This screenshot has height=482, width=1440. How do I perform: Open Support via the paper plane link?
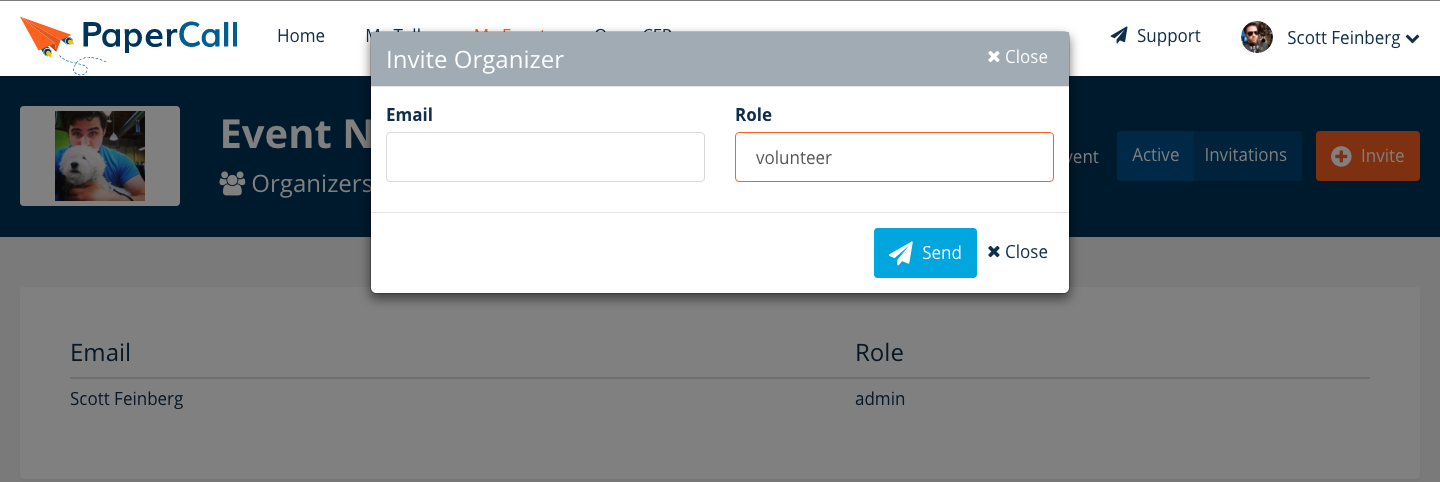point(1155,36)
